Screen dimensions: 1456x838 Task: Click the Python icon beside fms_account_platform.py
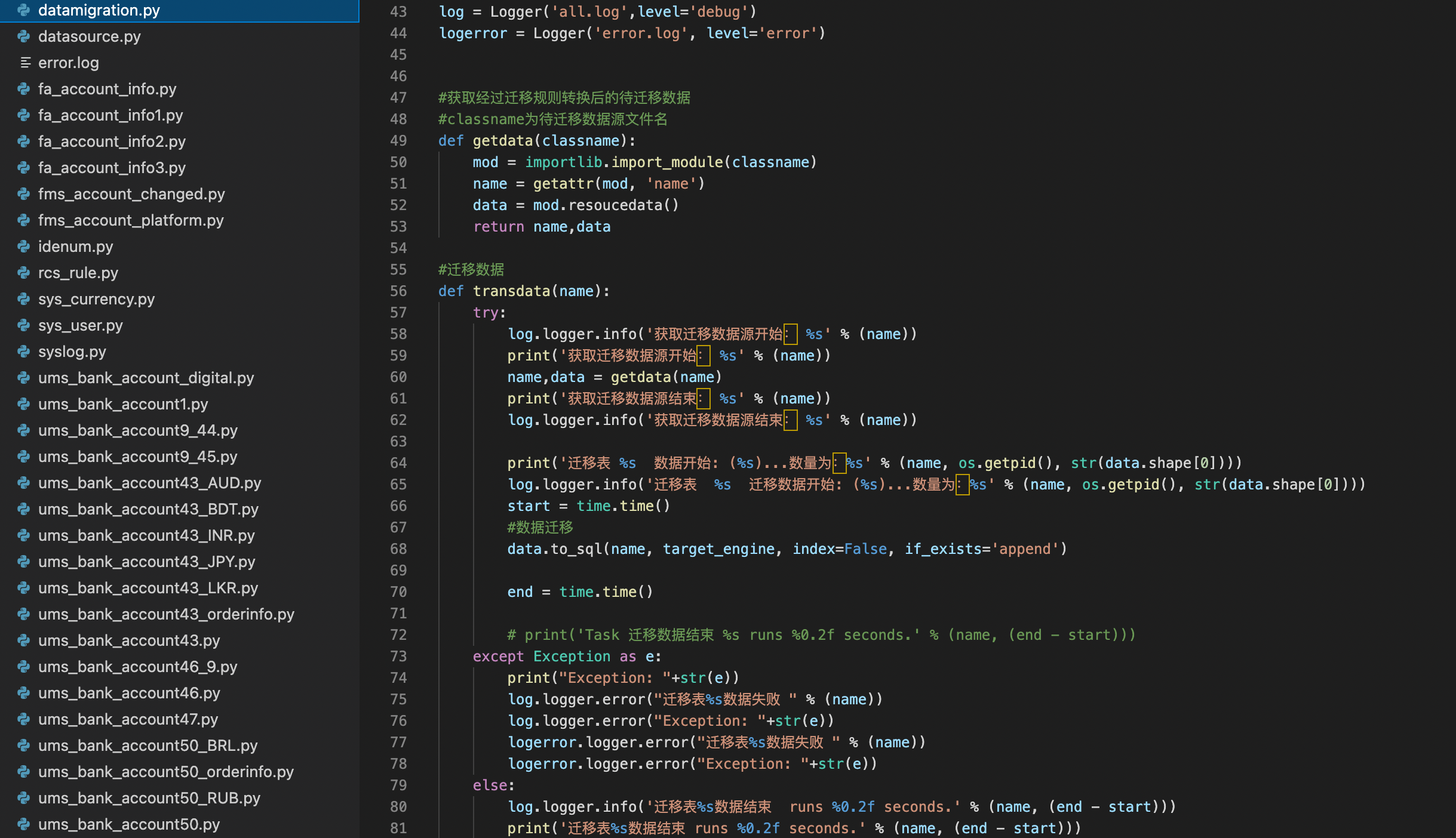tap(24, 220)
